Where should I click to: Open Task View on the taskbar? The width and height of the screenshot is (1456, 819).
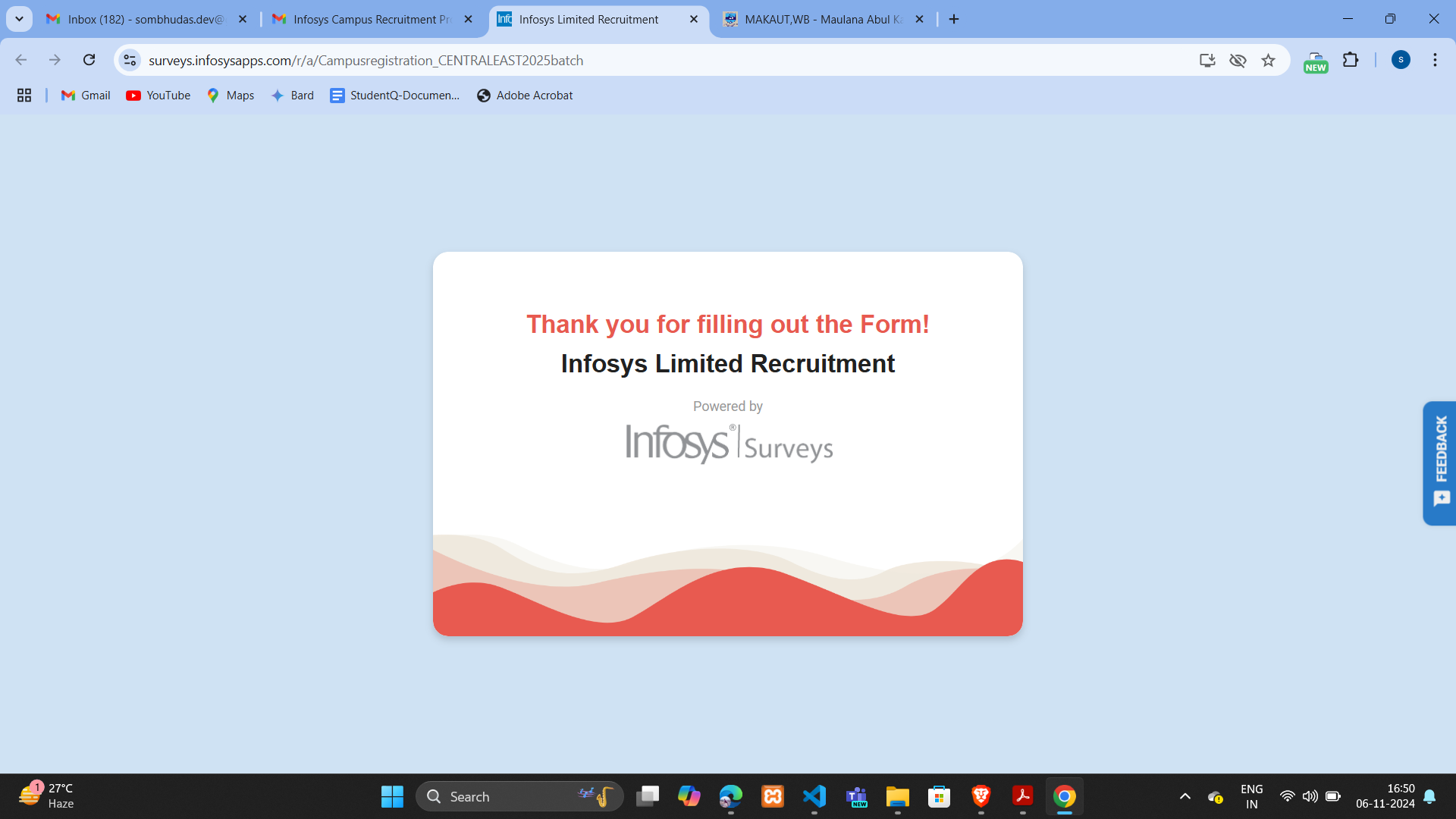tap(648, 796)
